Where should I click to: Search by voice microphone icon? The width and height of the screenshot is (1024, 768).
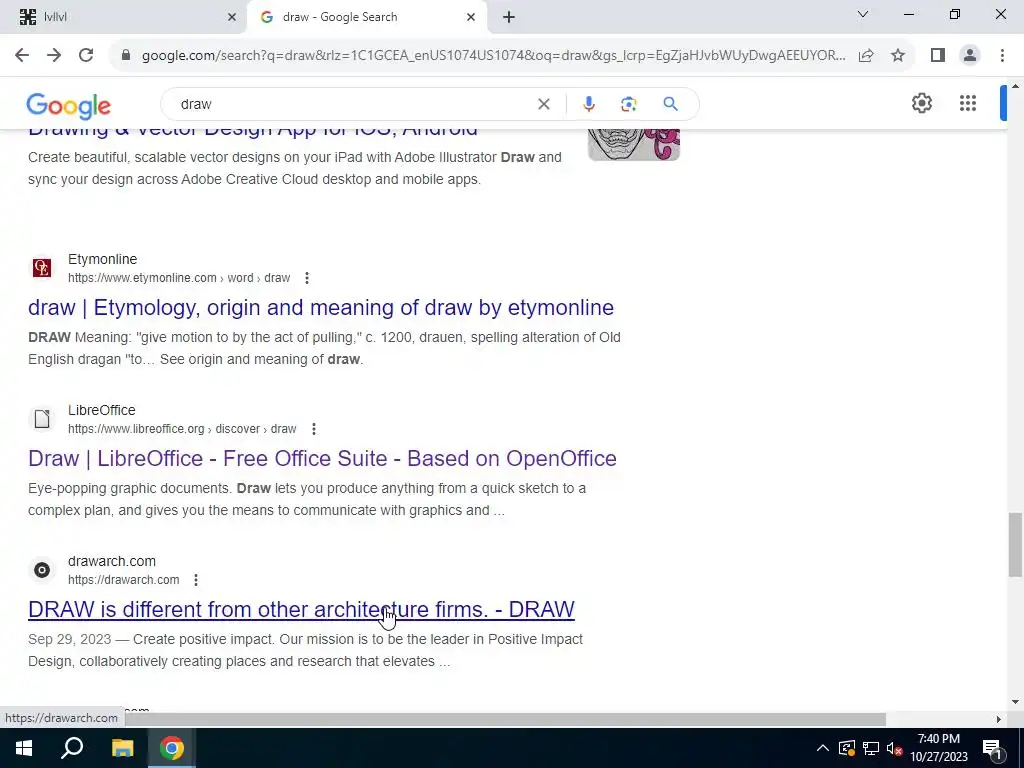588,104
